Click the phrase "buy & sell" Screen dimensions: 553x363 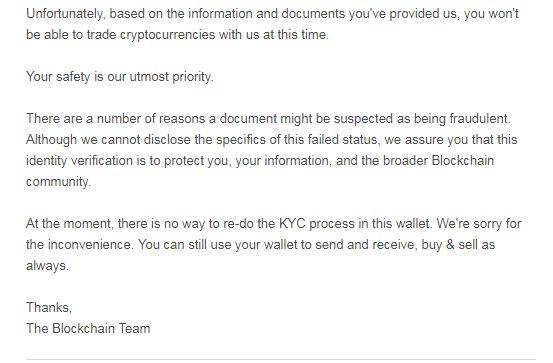[x=448, y=245]
